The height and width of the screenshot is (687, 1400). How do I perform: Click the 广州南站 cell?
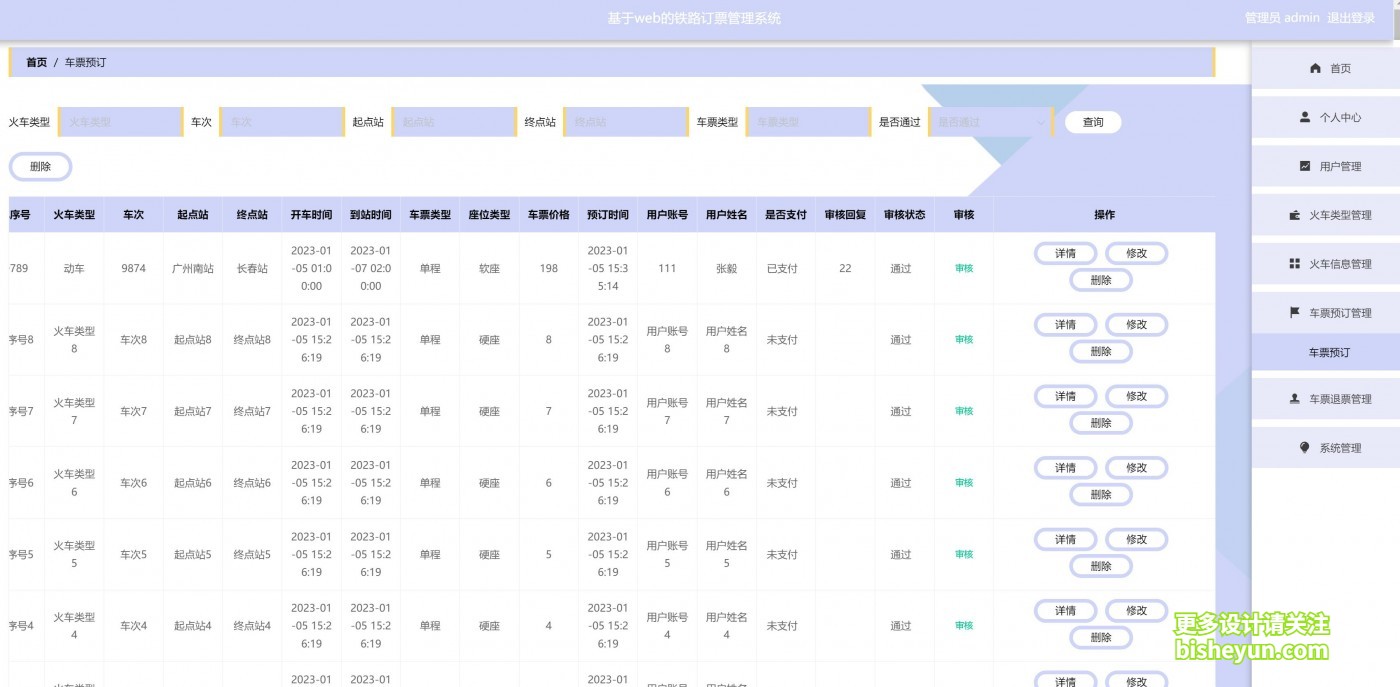click(x=193, y=268)
